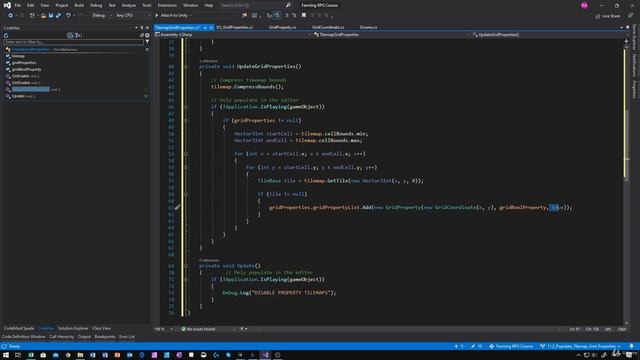Click the quick actions screwdriver icon in margin
The width and height of the screenshot is (640, 360).
pyautogui.click(x=177, y=207)
